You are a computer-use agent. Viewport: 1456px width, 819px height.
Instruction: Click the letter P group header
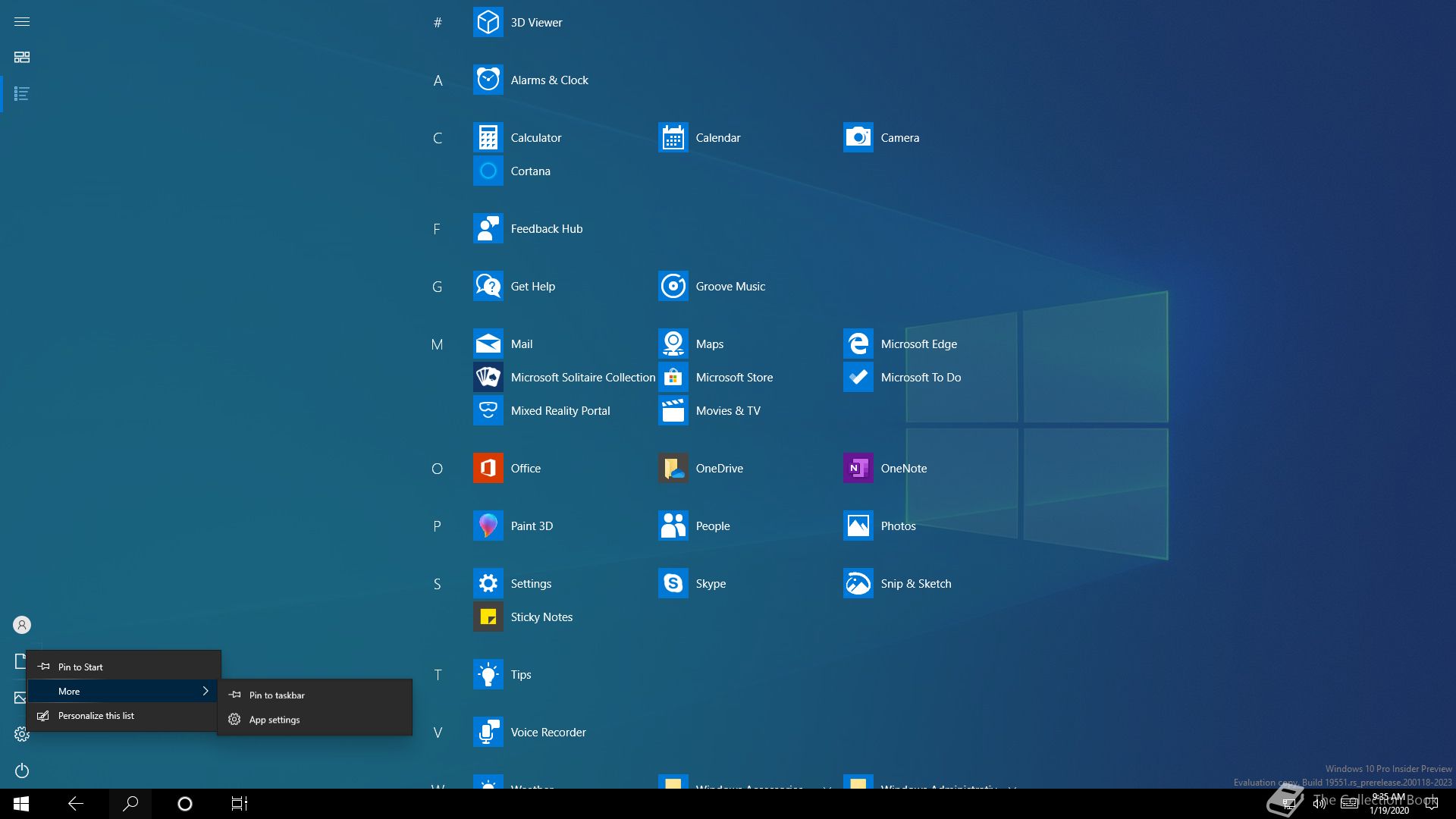pyautogui.click(x=437, y=526)
